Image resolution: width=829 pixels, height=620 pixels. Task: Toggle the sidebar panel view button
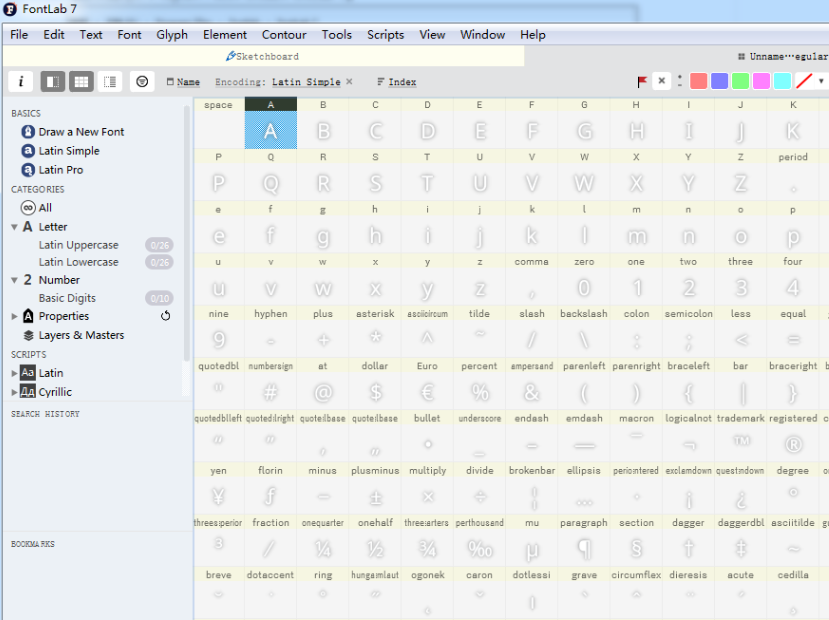[53, 81]
